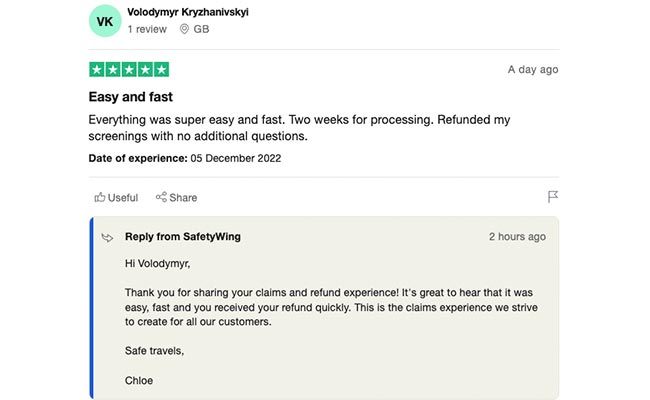Click the "Hi Volodymyr," greeting in reply
Image resolution: width=650 pixels, height=400 pixels.
157,264
